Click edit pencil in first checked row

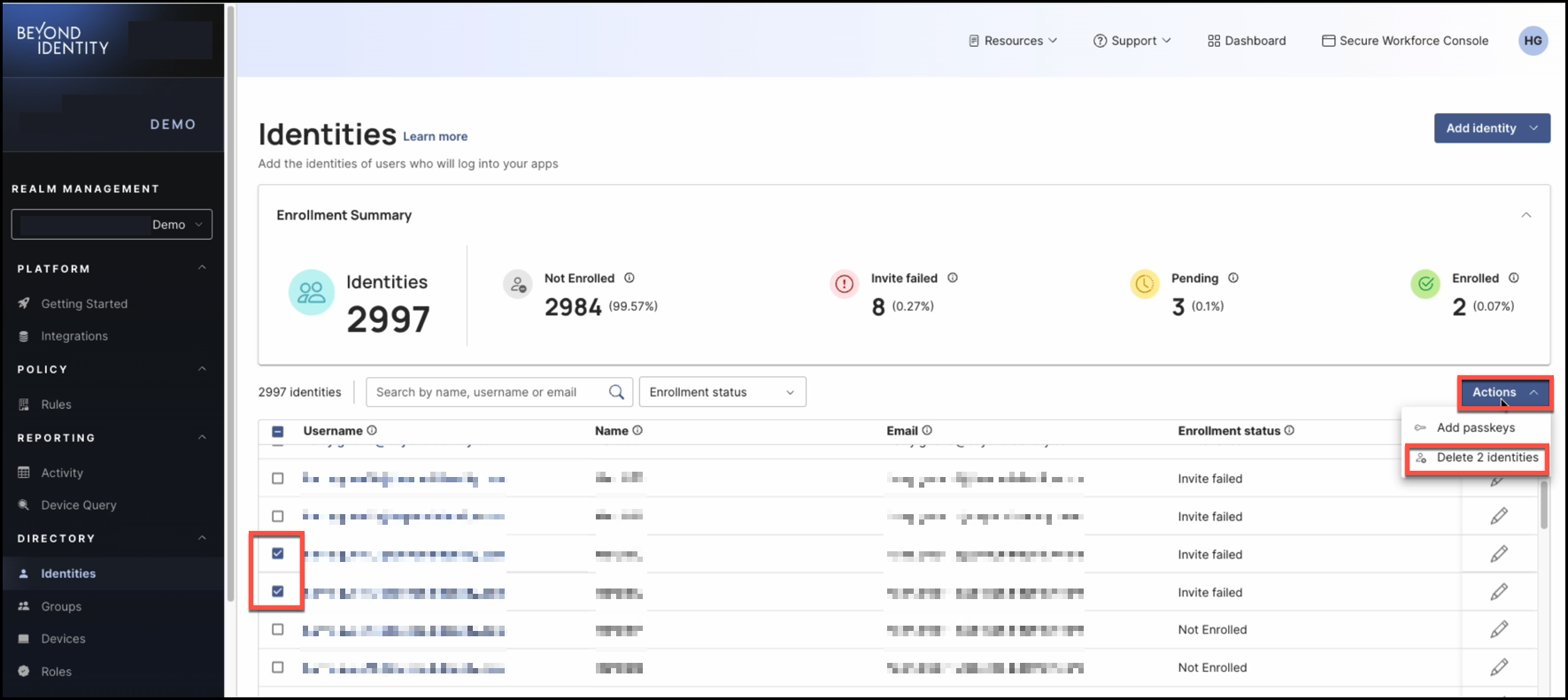tap(1499, 554)
